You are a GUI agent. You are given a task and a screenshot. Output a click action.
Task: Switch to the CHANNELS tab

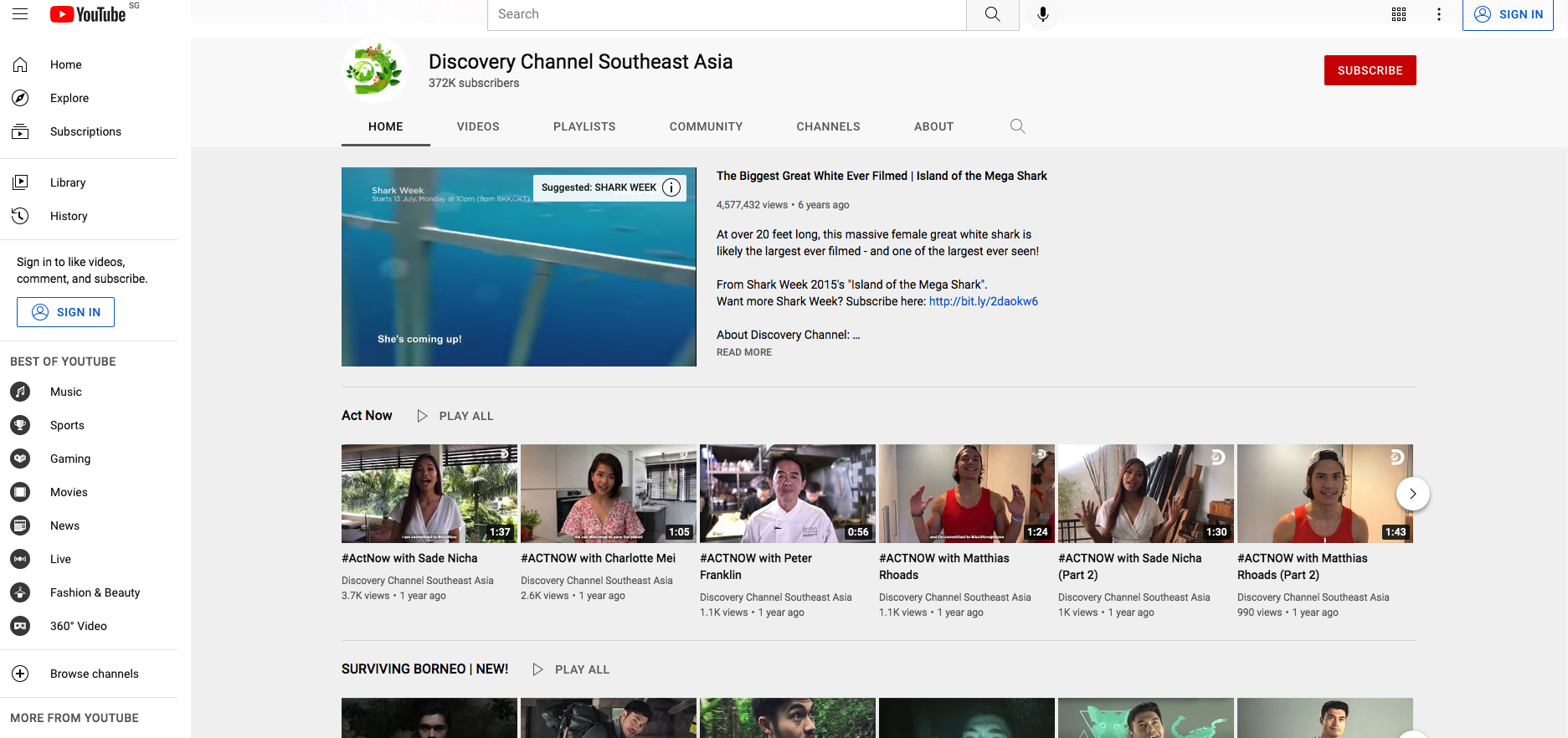tap(828, 126)
